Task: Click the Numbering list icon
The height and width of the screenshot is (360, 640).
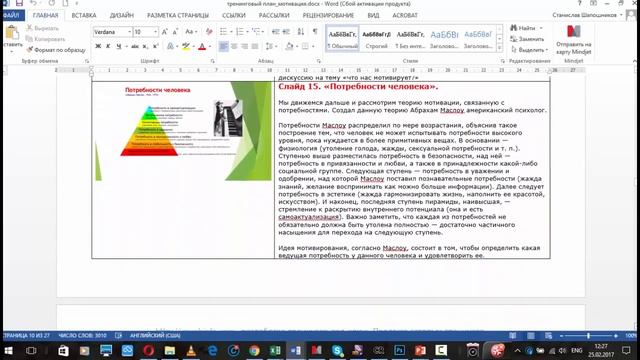Action: point(240,32)
